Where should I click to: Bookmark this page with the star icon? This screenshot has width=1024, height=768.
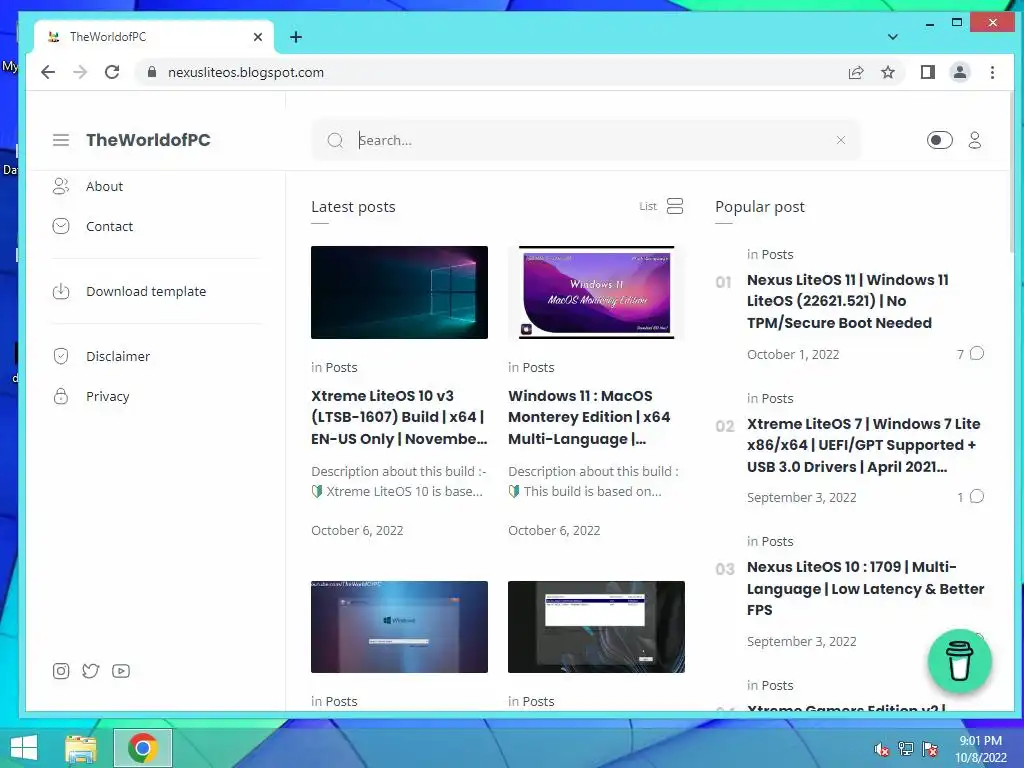coord(888,72)
